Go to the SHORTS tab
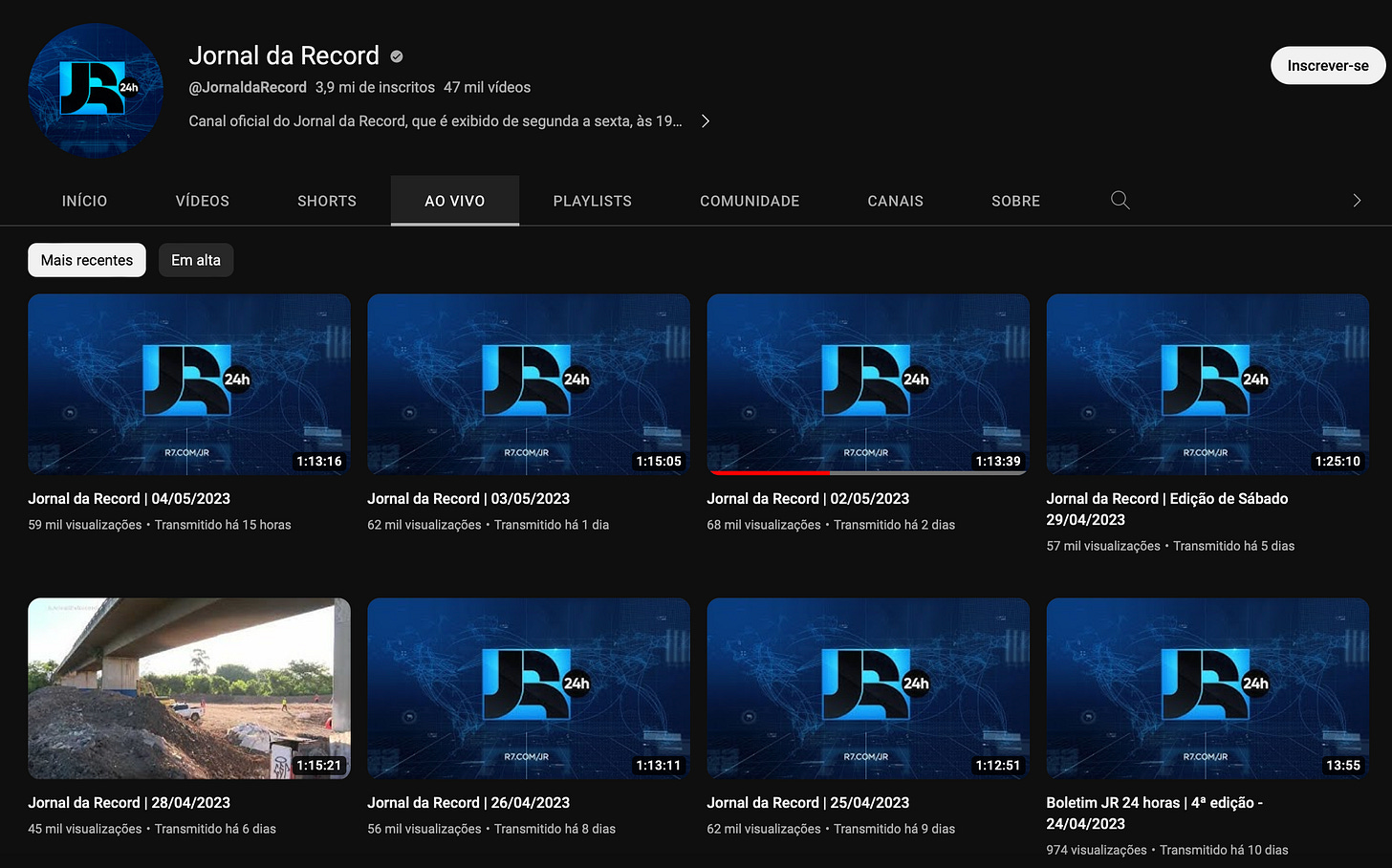Image resolution: width=1392 pixels, height=868 pixels. tap(327, 201)
